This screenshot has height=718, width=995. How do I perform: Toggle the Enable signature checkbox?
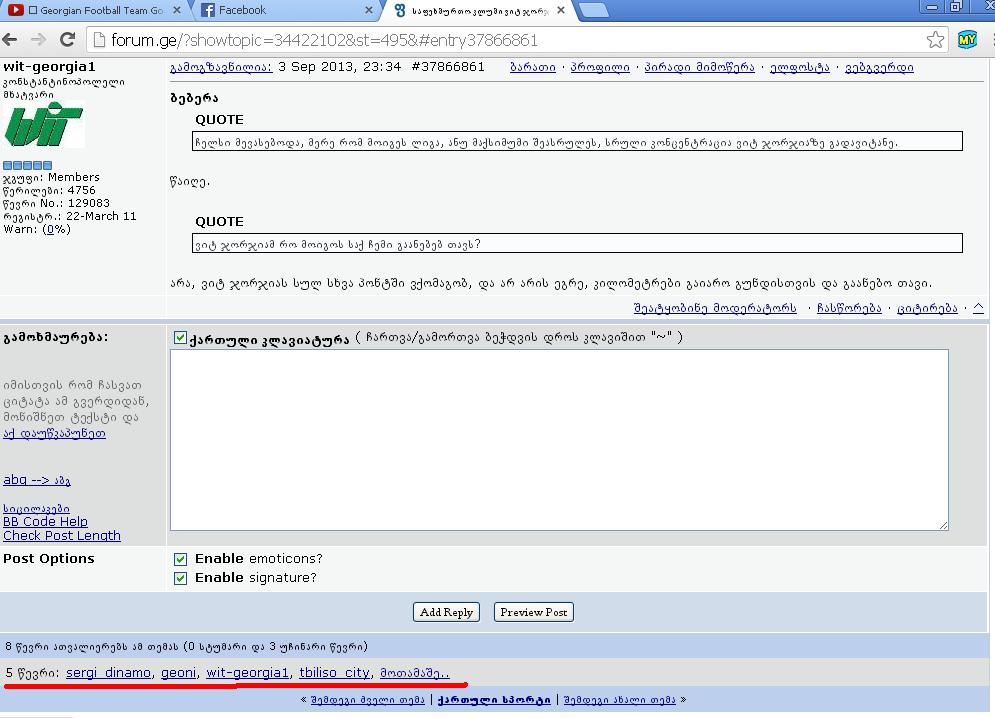(180, 578)
